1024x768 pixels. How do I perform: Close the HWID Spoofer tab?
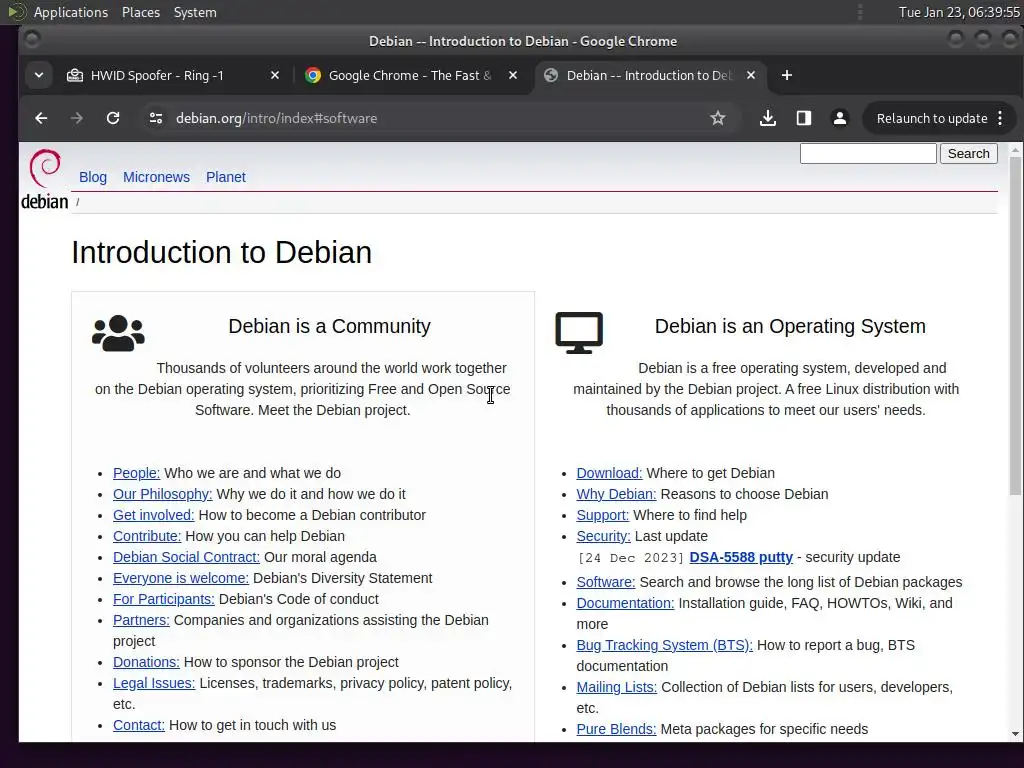point(275,76)
